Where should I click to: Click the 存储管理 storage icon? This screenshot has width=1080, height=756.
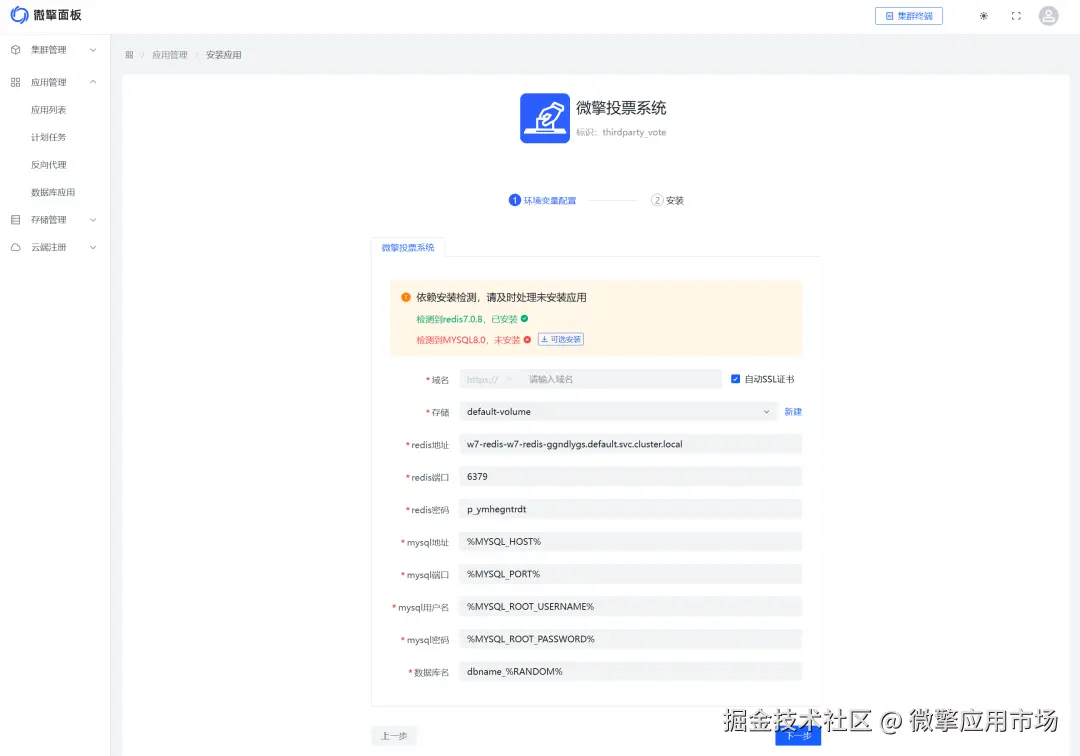[16, 220]
